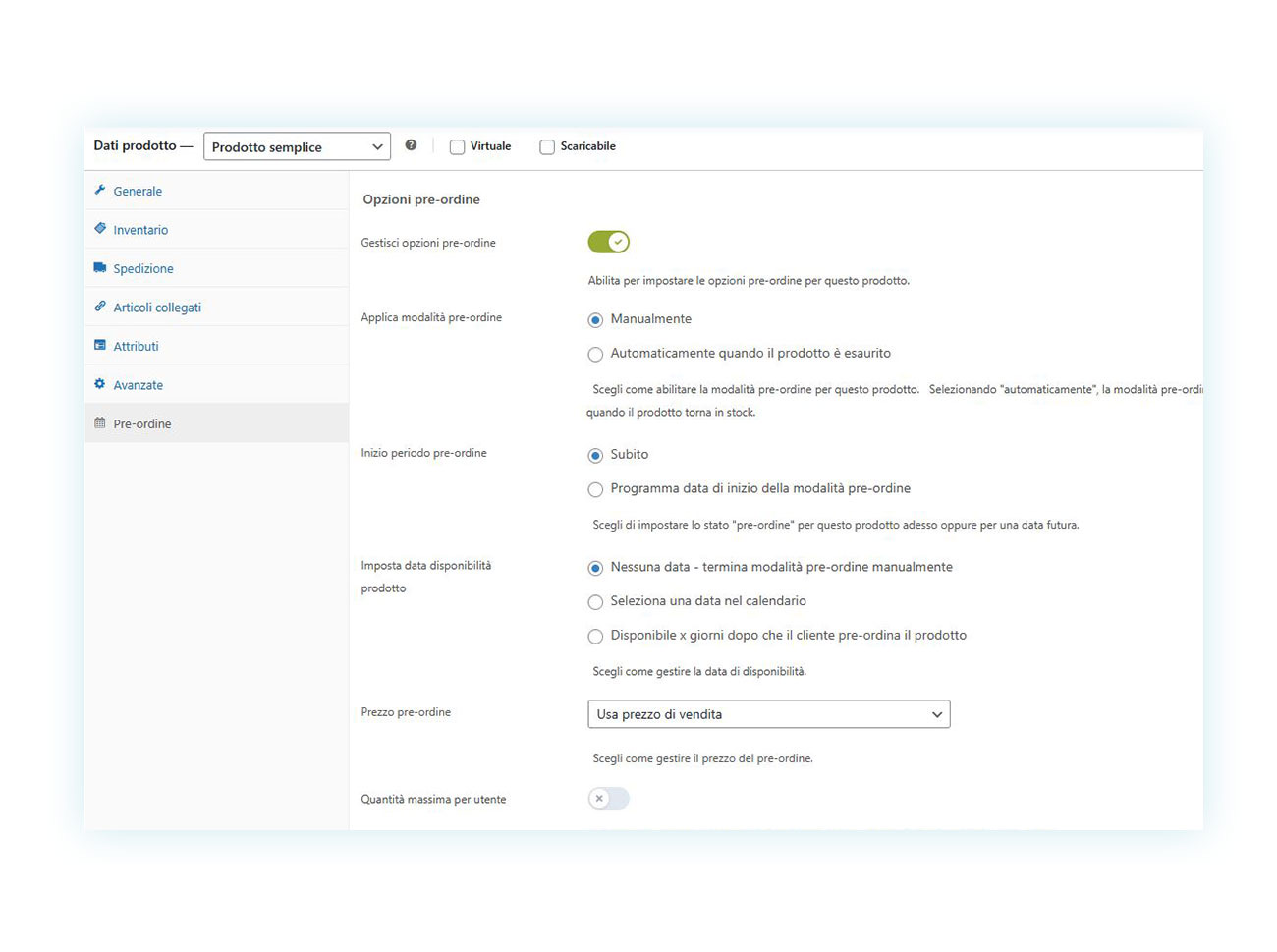Enable the Quantità massima per utente toggle
Viewport: 1277px width, 952px height.
click(x=608, y=798)
